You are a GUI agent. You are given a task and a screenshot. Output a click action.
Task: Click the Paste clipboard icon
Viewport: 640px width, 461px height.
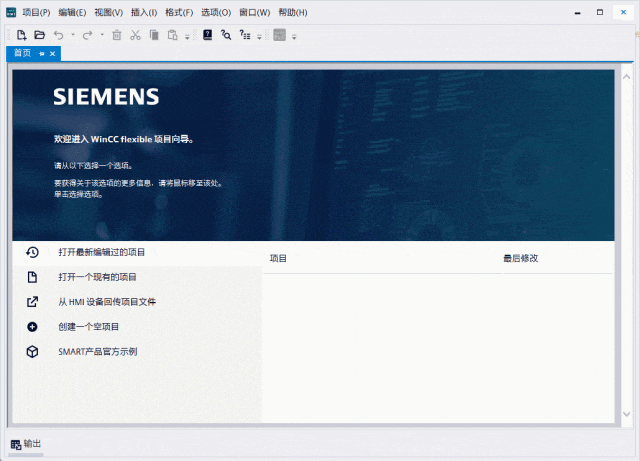[x=173, y=35]
